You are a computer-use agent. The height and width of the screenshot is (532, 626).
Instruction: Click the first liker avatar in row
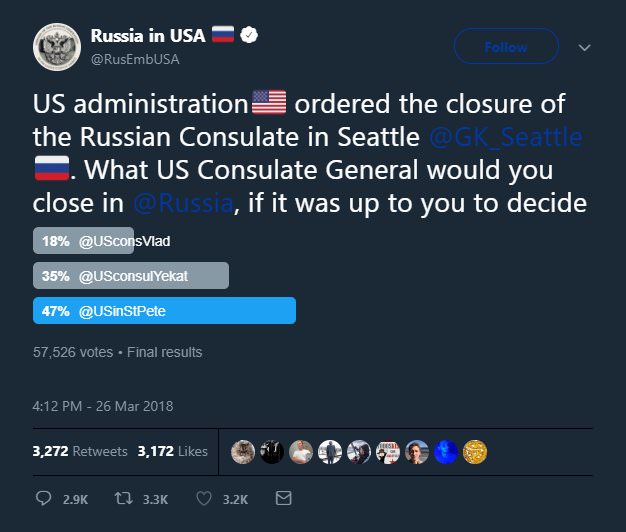[x=241, y=452]
